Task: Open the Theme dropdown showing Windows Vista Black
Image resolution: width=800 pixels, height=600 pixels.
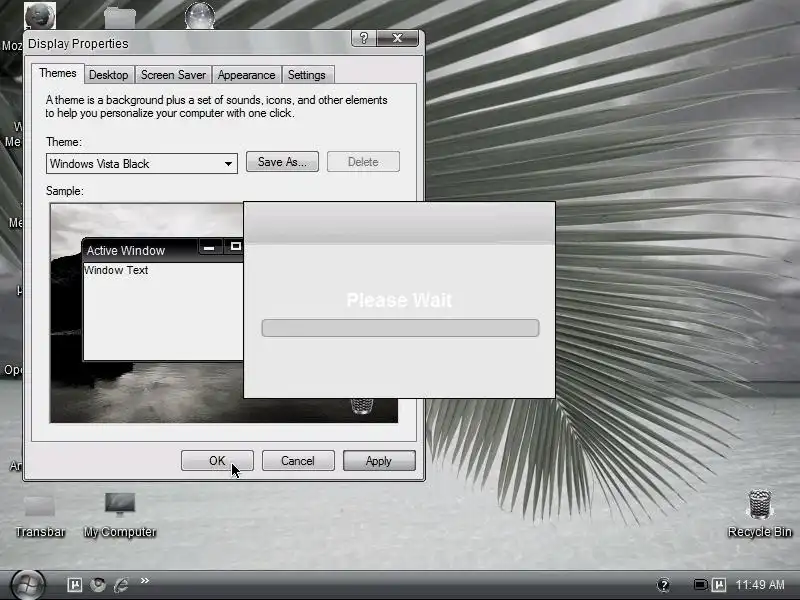Action: point(142,164)
